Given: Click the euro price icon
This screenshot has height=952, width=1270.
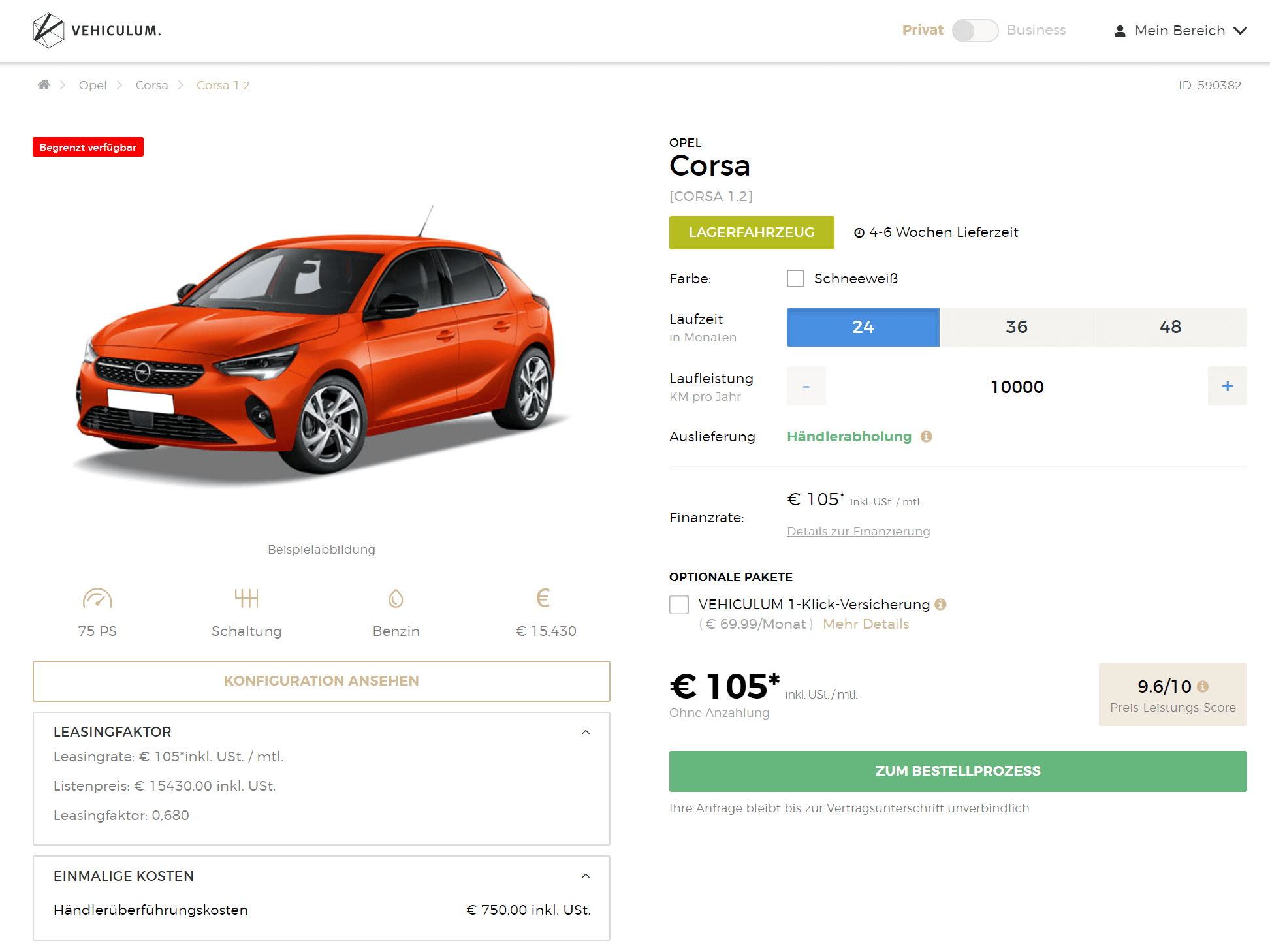Looking at the screenshot, I should coord(543,598).
